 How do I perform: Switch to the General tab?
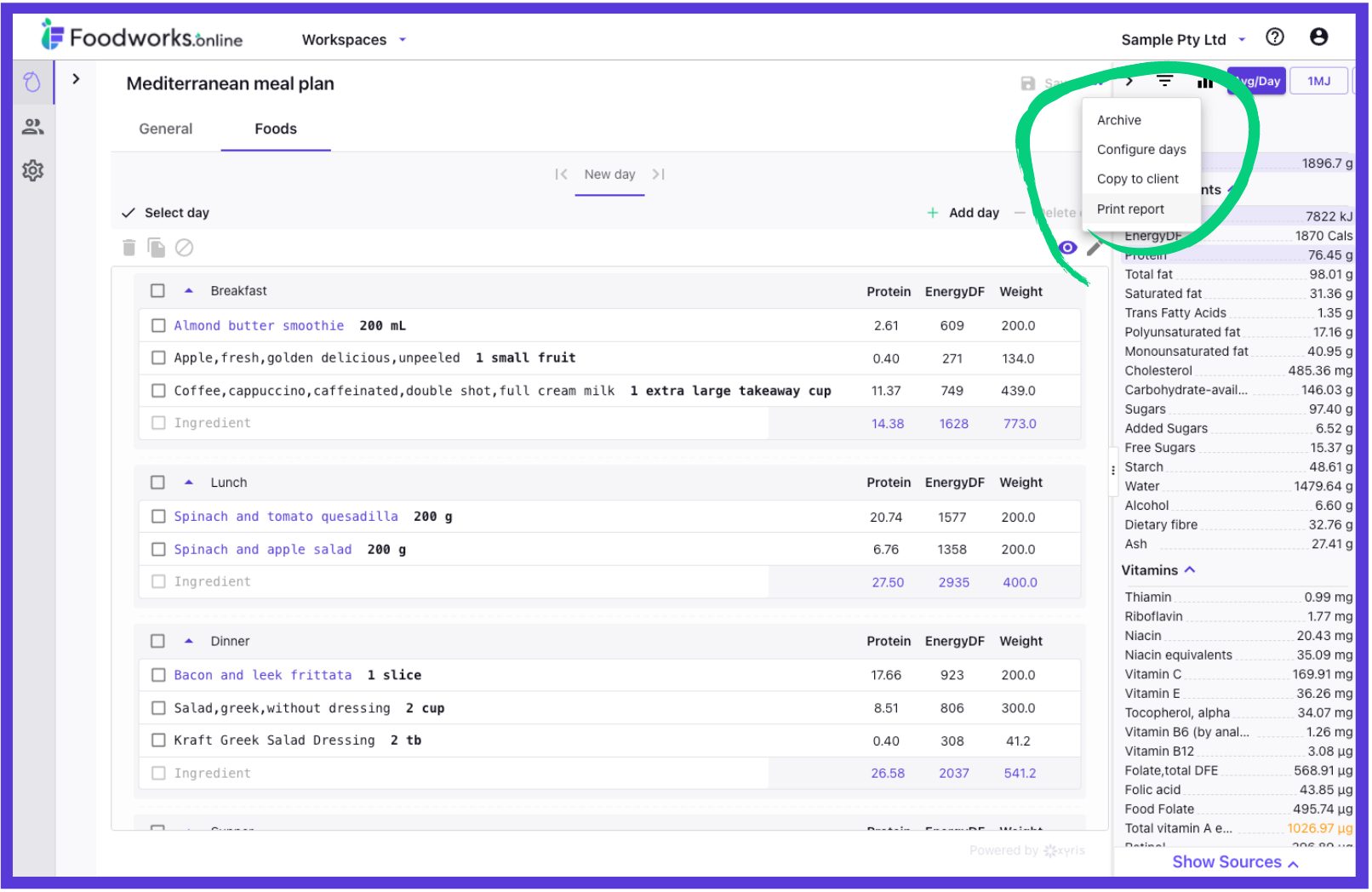pyautogui.click(x=165, y=129)
